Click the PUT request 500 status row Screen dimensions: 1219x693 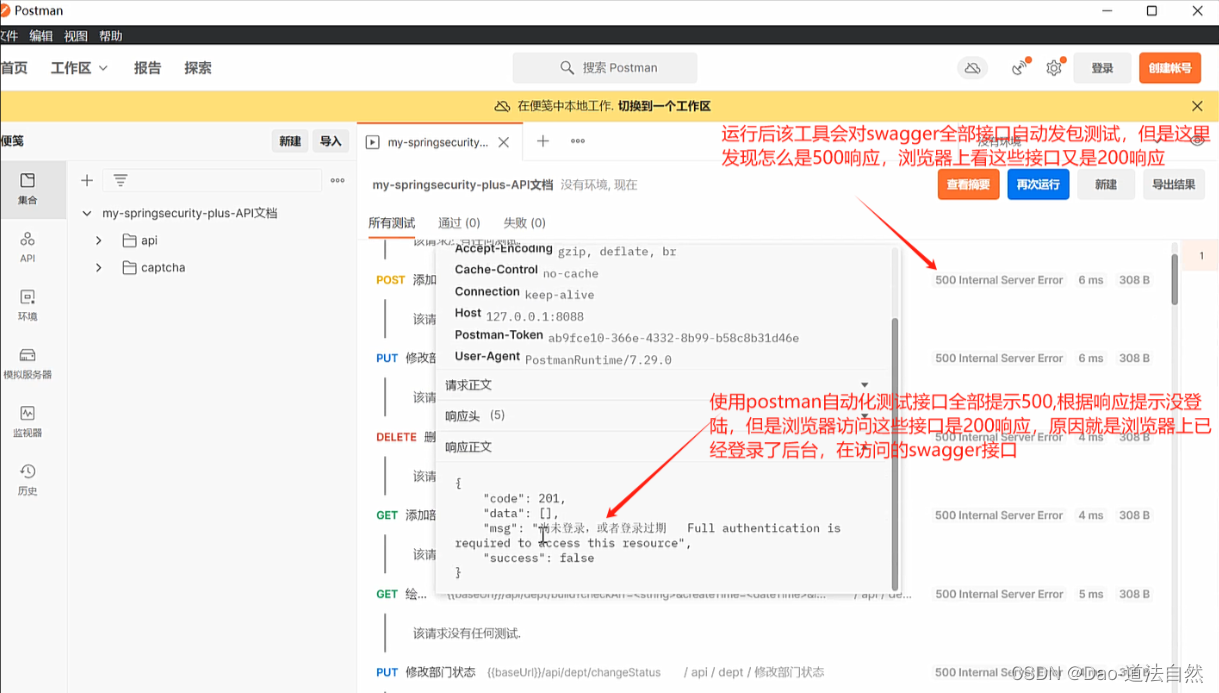(999, 358)
